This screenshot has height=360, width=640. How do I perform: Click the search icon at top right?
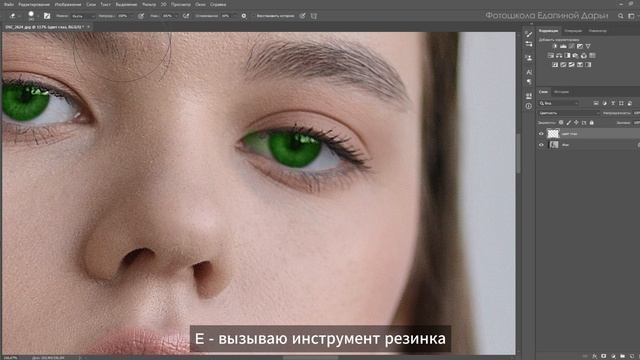620,16
